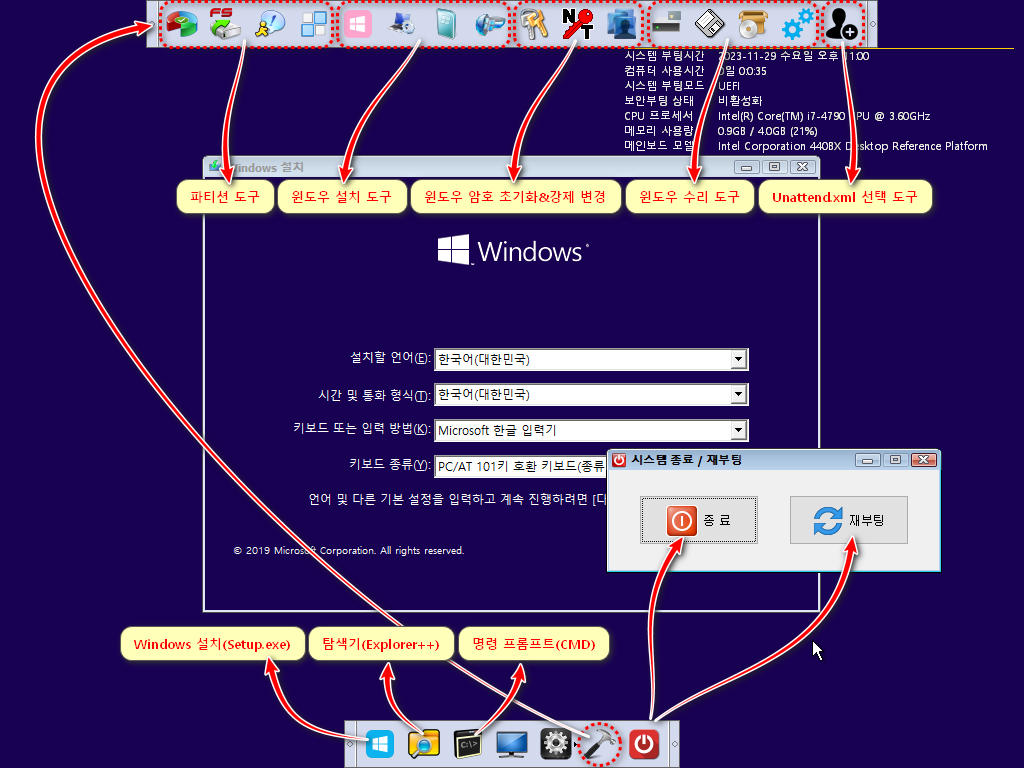
Task: Click the 종료 shutdown button
Action: pyautogui.click(x=699, y=520)
